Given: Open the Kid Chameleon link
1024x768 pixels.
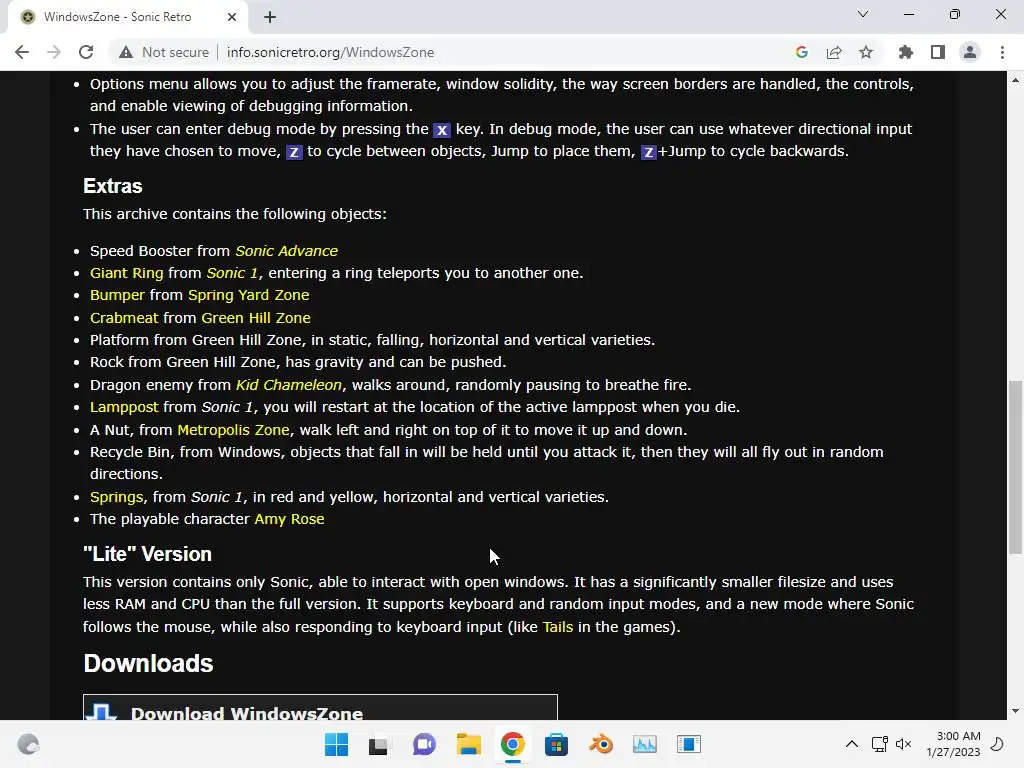Looking at the screenshot, I should pos(289,385).
